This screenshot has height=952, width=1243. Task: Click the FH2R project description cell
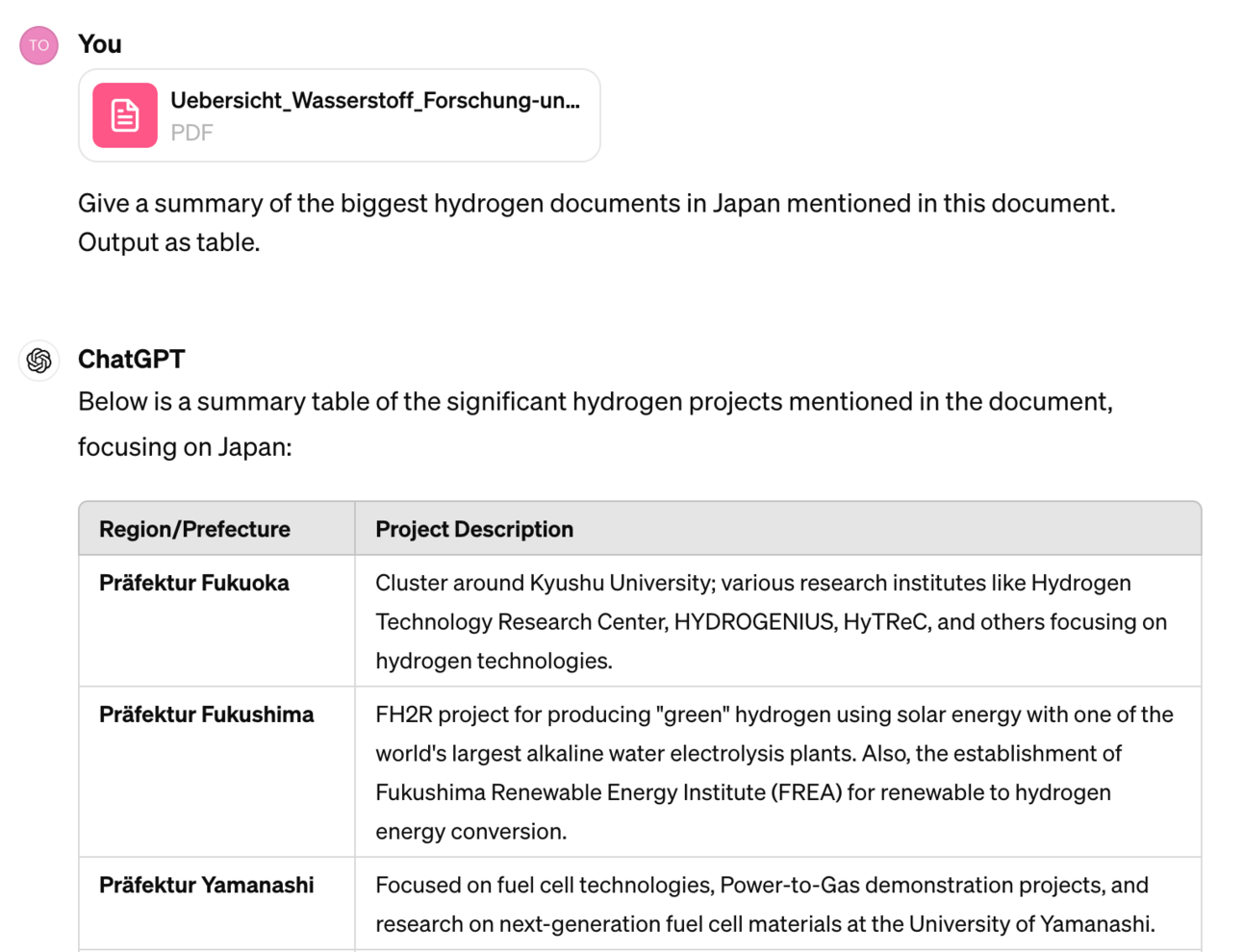pos(778,772)
